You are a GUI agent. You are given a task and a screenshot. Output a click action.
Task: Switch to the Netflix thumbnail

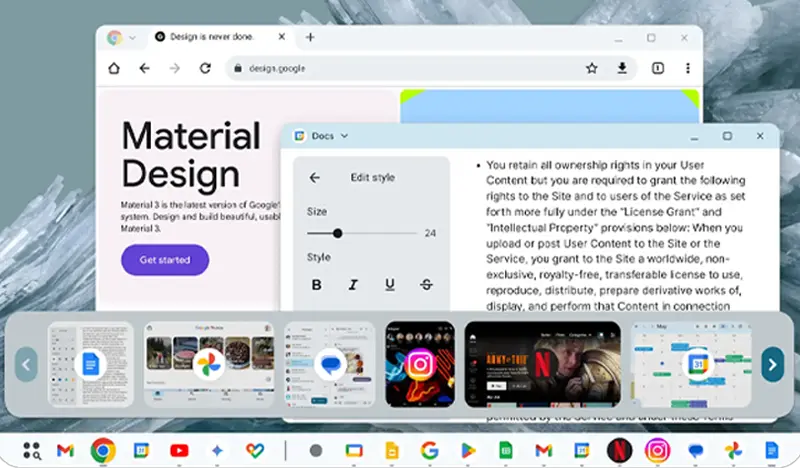point(543,364)
